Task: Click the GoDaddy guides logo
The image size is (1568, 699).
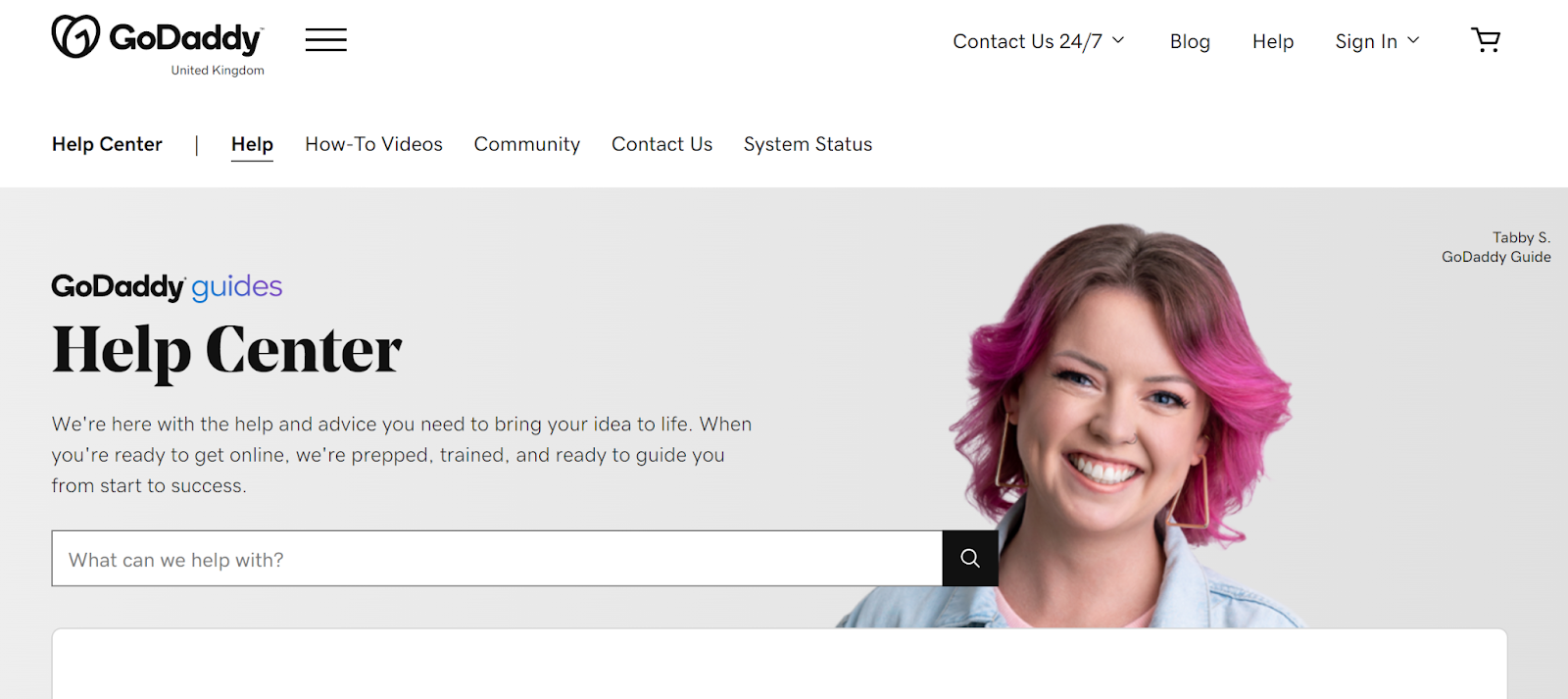Action: (x=167, y=286)
